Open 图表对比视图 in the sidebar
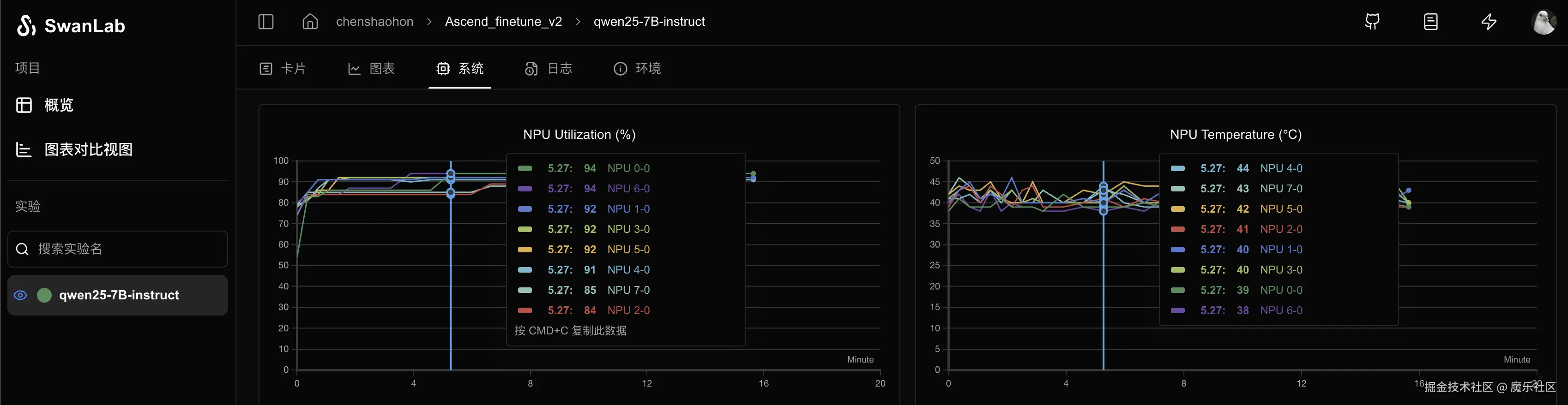The width and height of the screenshot is (1568, 405). point(117,149)
